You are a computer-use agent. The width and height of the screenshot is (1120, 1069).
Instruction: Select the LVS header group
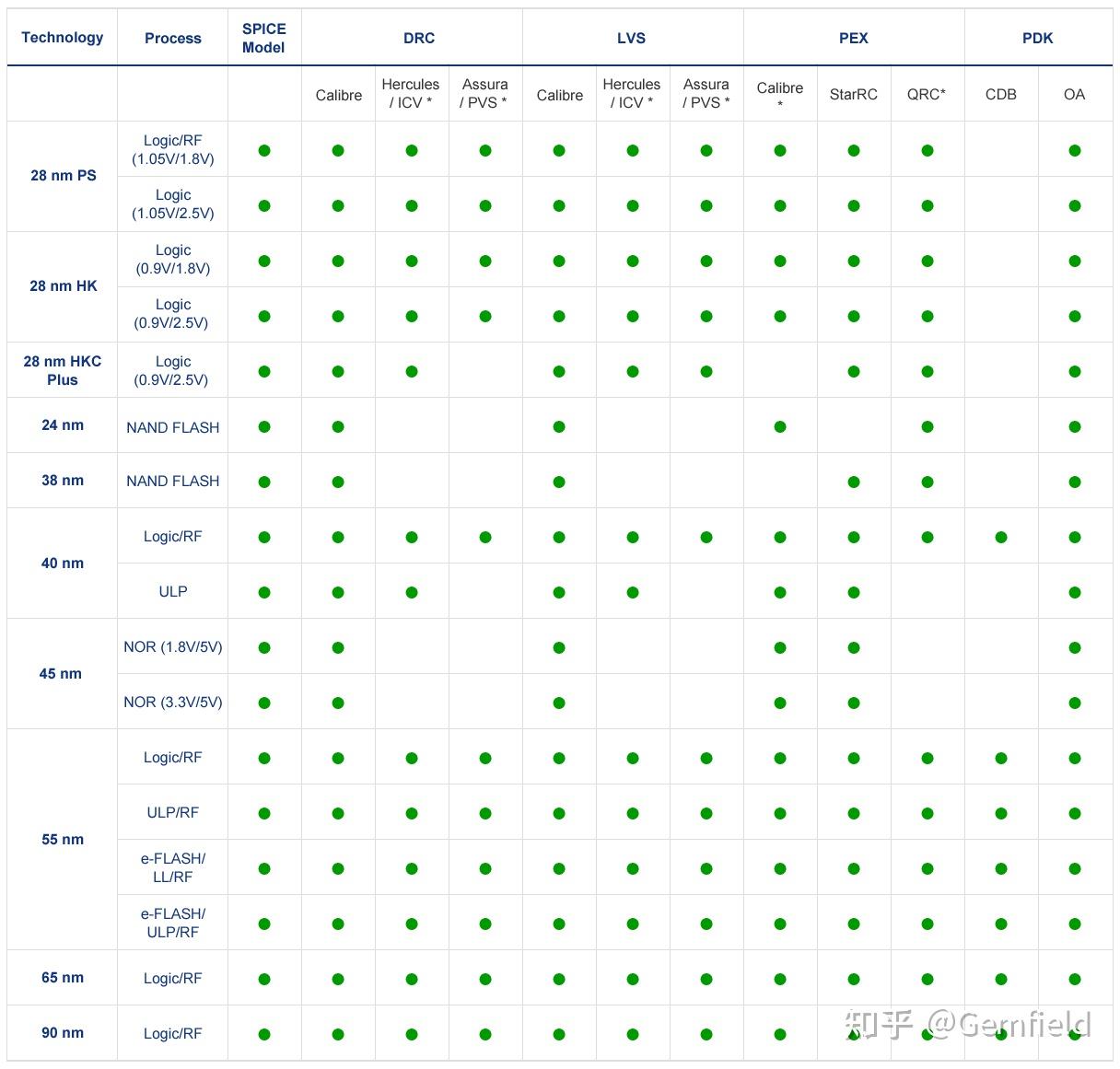[631, 38]
